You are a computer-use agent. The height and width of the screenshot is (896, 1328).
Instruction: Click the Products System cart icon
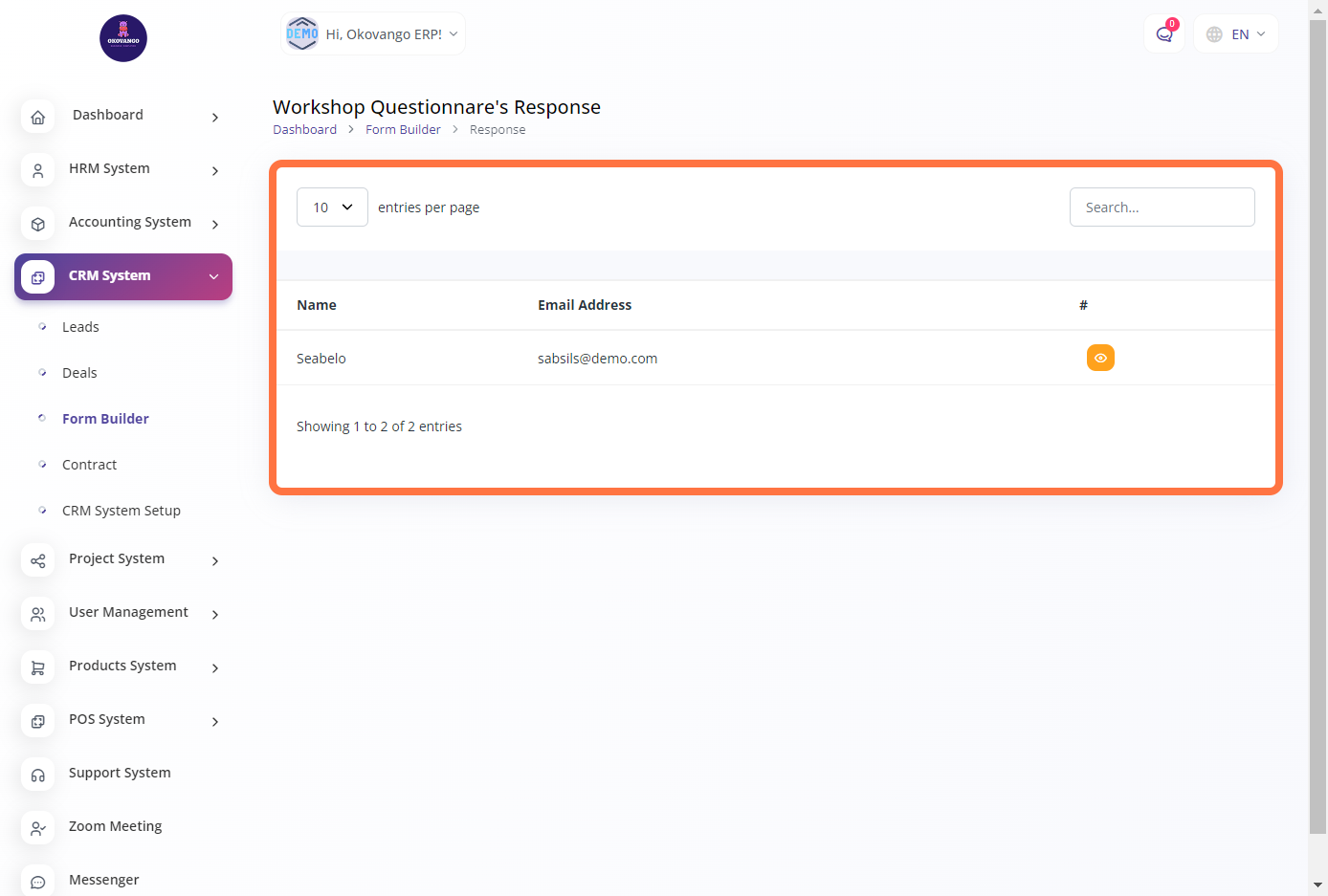(38, 668)
